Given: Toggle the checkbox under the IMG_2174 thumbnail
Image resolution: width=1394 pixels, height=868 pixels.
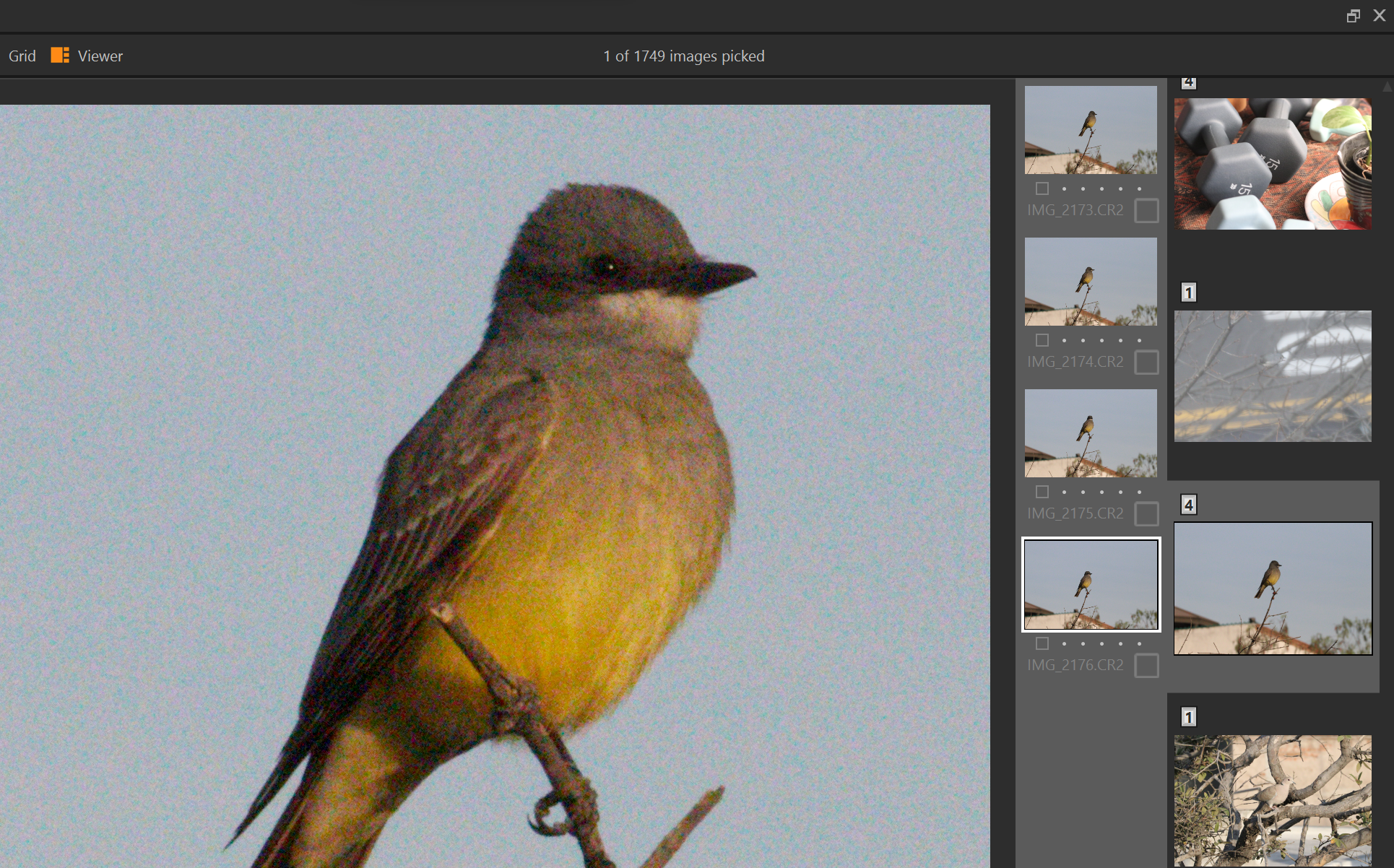Looking at the screenshot, I should [1042, 339].
